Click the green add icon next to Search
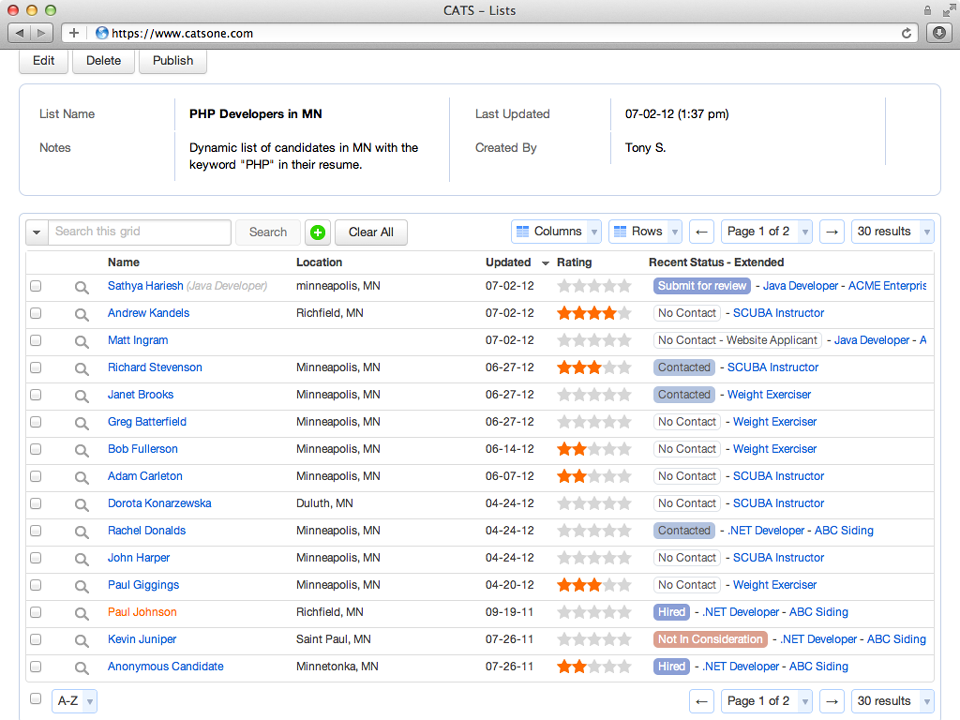960x720 pixels. [317, 231]
